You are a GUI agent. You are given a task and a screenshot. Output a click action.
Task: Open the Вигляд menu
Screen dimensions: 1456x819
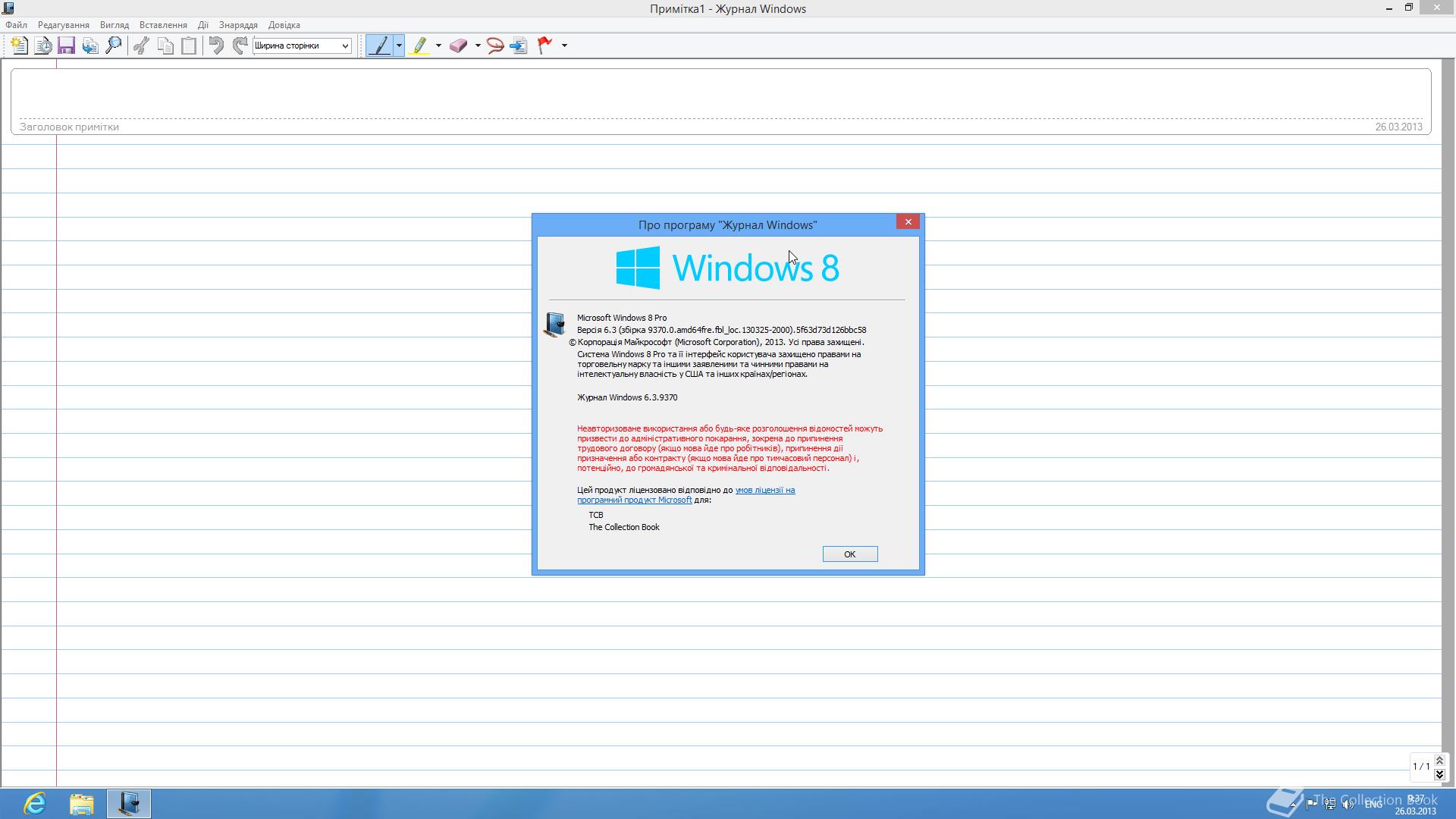pyautogui.click(x=115, y=25)
